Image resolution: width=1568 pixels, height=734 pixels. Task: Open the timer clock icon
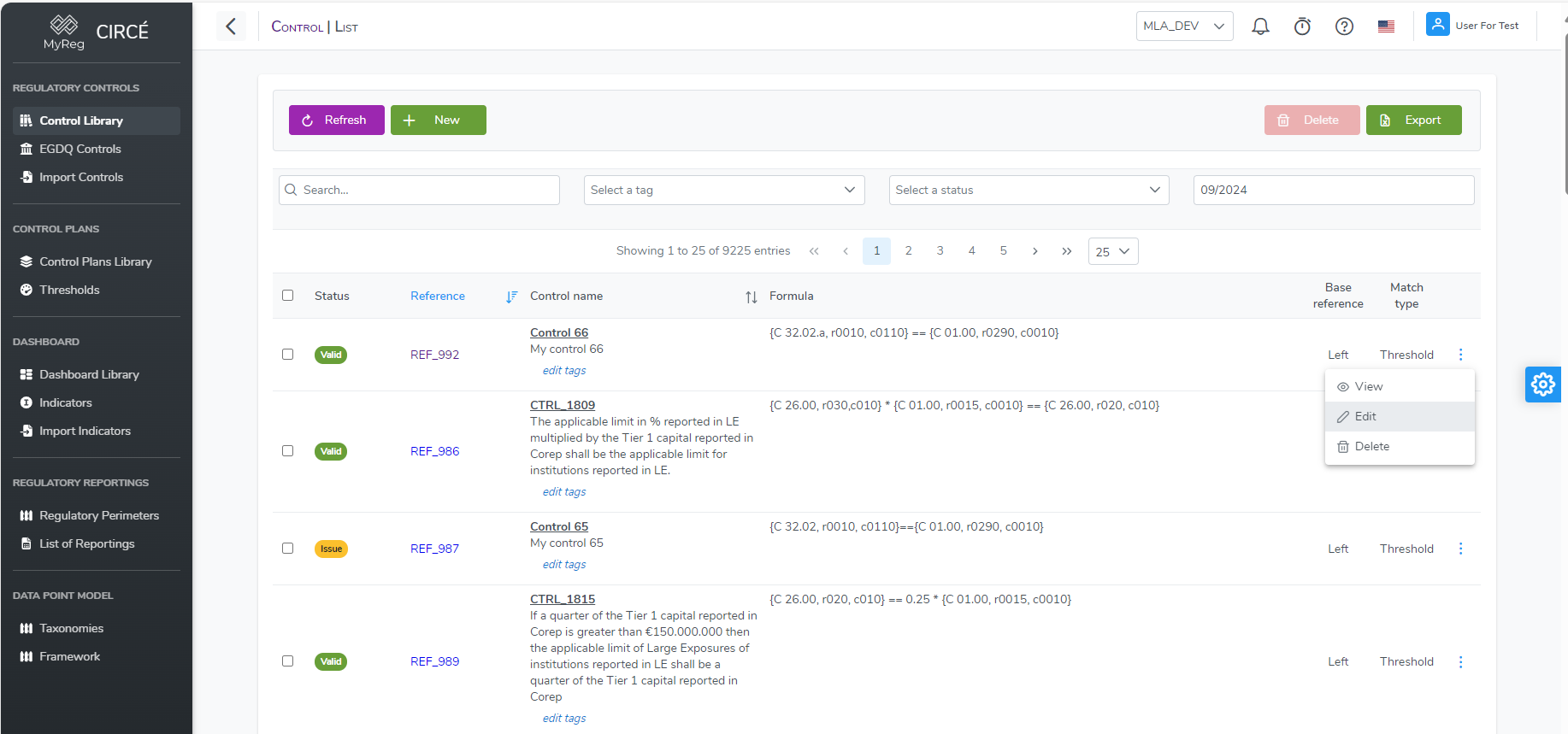pos(1302,26)
